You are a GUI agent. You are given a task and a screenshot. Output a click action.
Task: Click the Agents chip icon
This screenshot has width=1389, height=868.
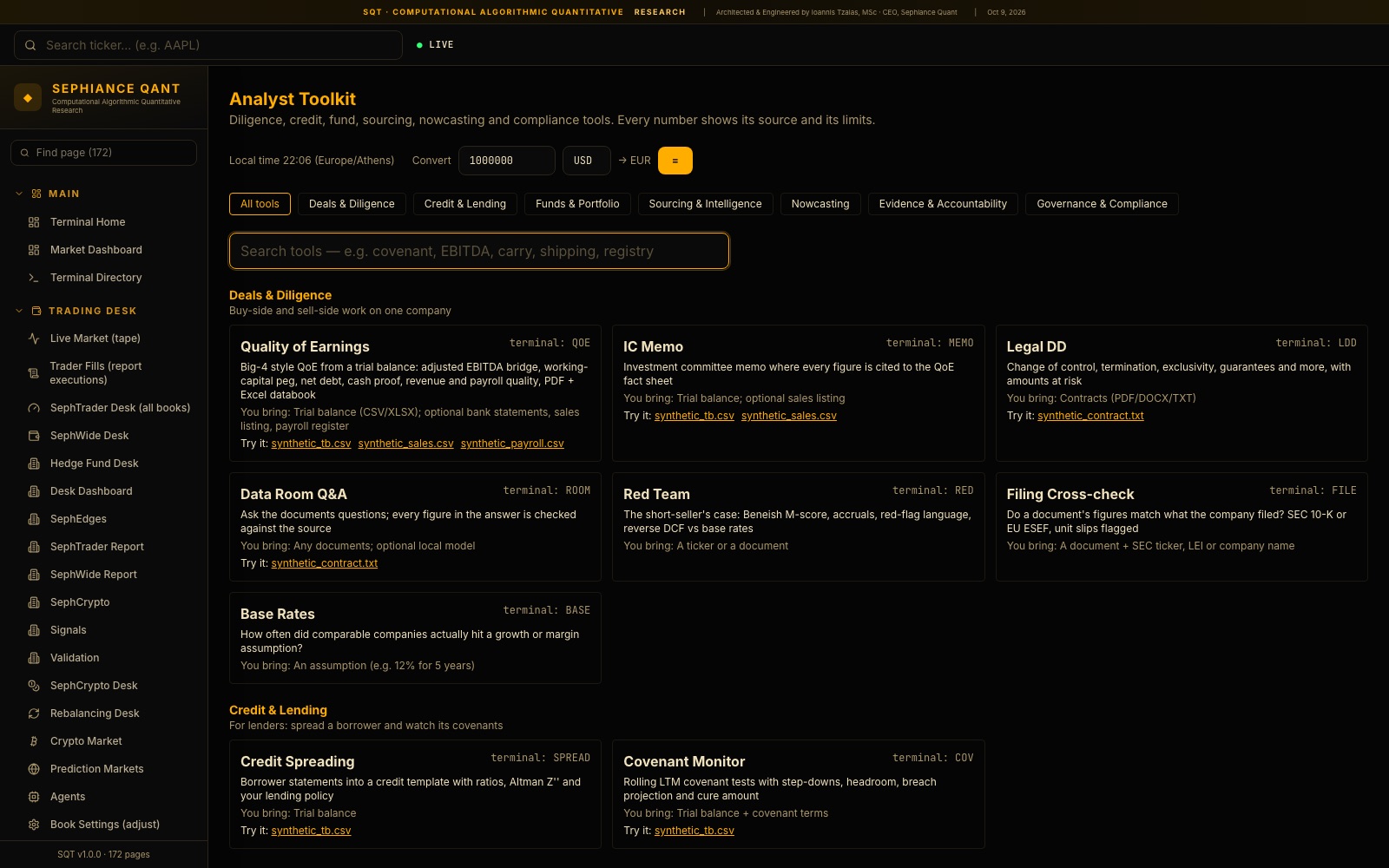[x=34, y=797]
